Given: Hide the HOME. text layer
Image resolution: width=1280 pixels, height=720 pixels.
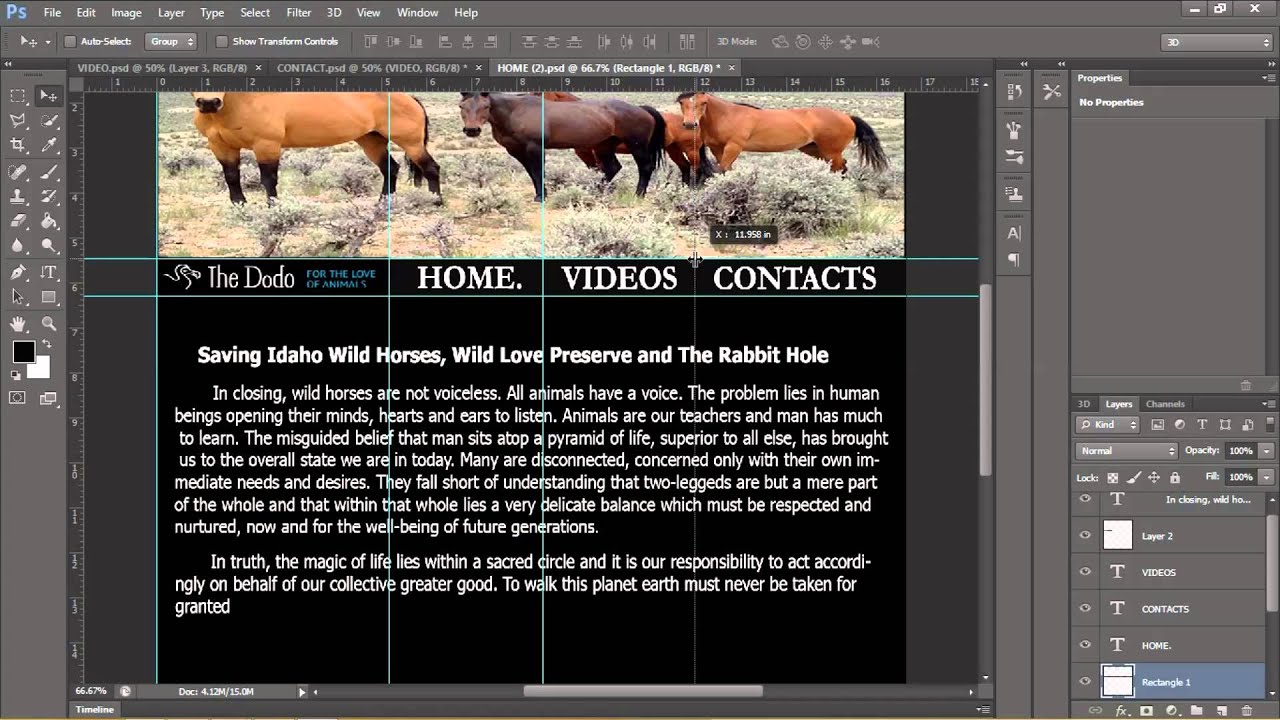Looking at the screenshot, I should click(1085, 645).
